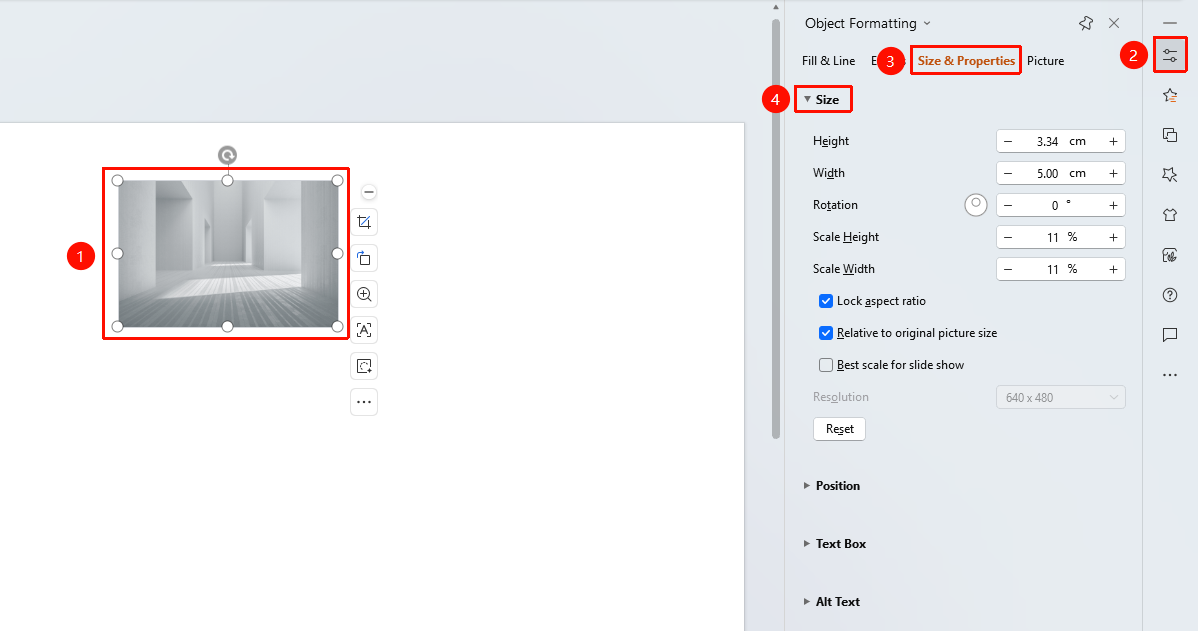1198x631 pixels.
Task: Collapse the floating picture toolbar minus button
Action: (368, 192)
